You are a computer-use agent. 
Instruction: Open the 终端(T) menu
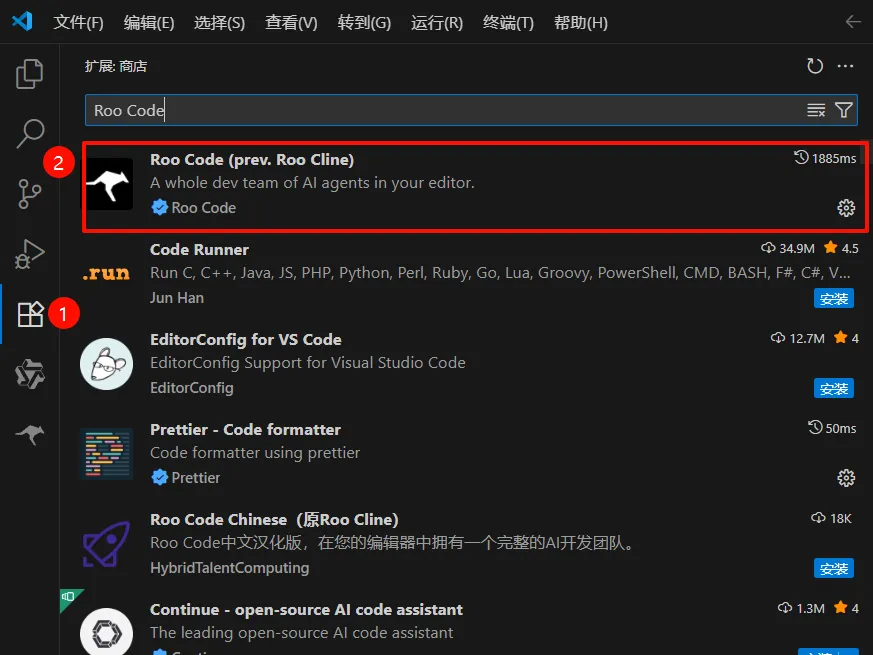click(x=508, y=23)
